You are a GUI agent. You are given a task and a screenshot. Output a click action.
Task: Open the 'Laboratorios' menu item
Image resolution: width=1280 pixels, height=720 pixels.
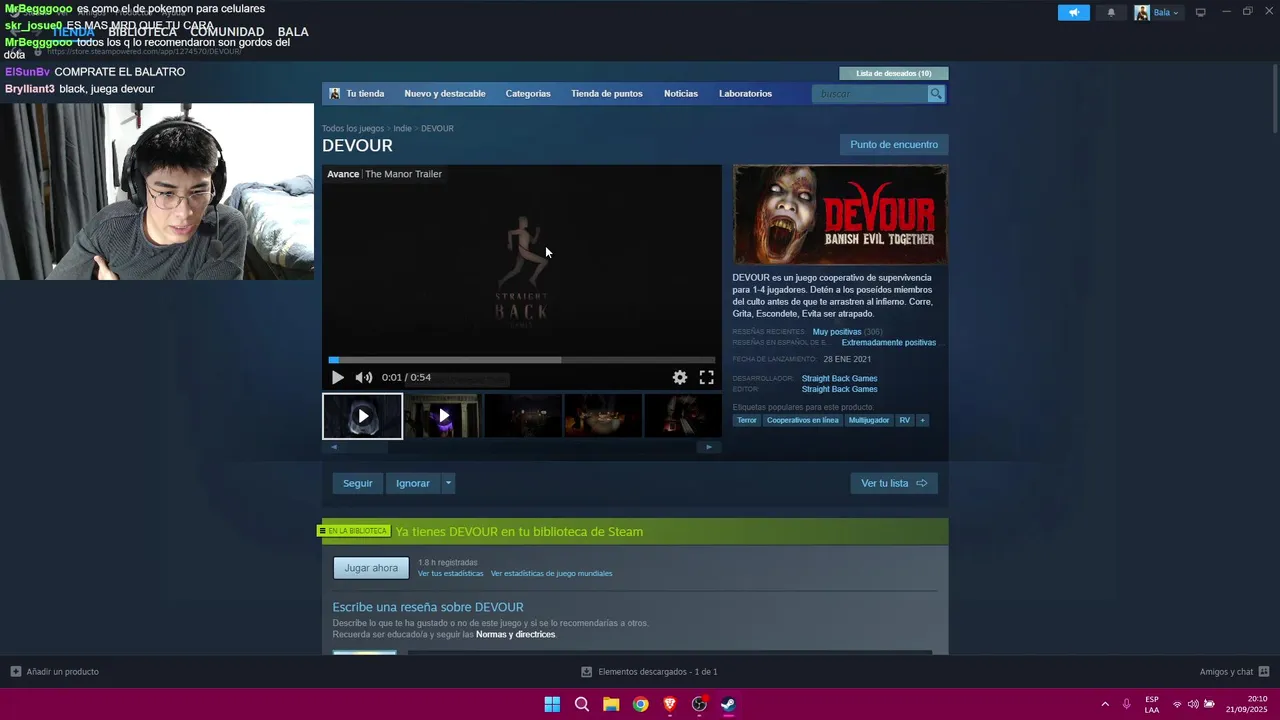pos(745,94)
